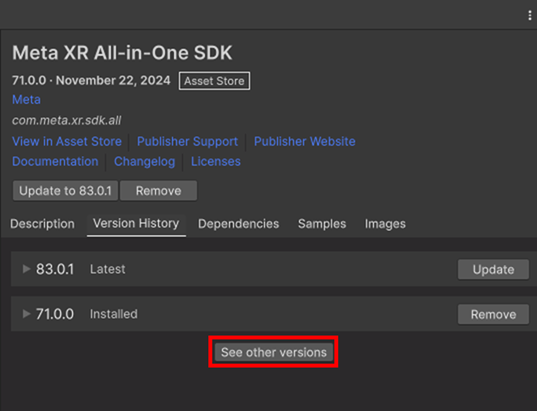Visit the Publisher Website link
The width and height of the screenshot is (537, 411).
point(304,141)
